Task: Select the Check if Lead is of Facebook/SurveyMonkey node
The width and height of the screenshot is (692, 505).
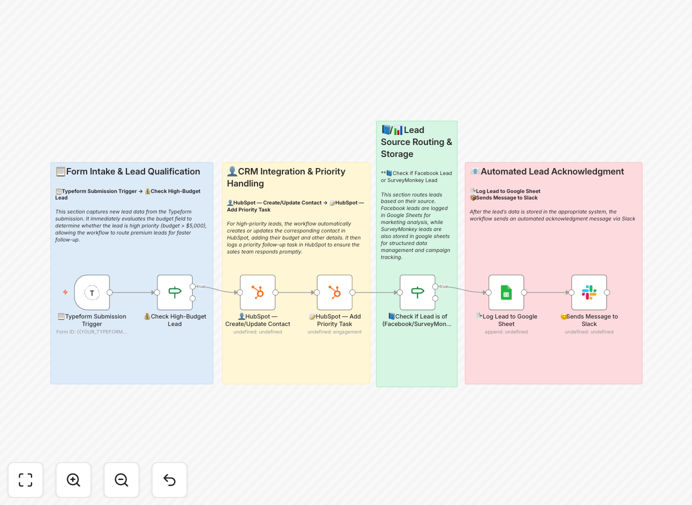Action: (x=417, y=292)
